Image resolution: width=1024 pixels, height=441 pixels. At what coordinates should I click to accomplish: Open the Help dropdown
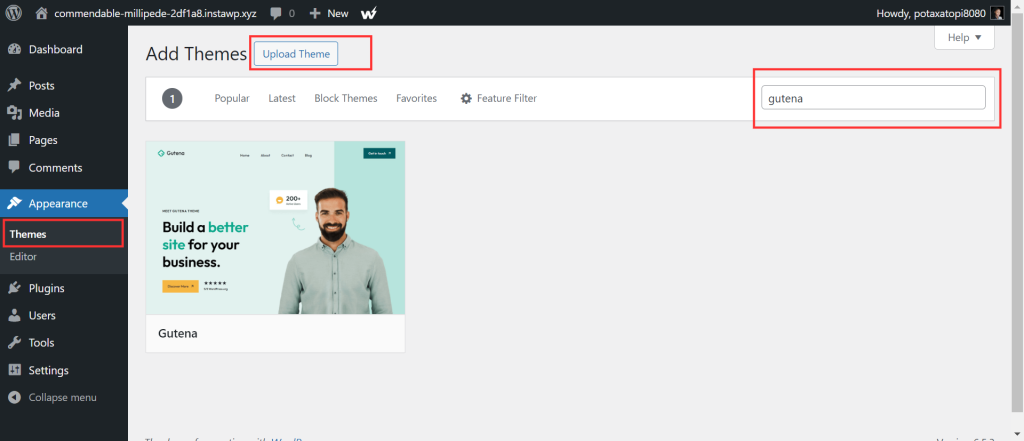click(x=965, y=38)
